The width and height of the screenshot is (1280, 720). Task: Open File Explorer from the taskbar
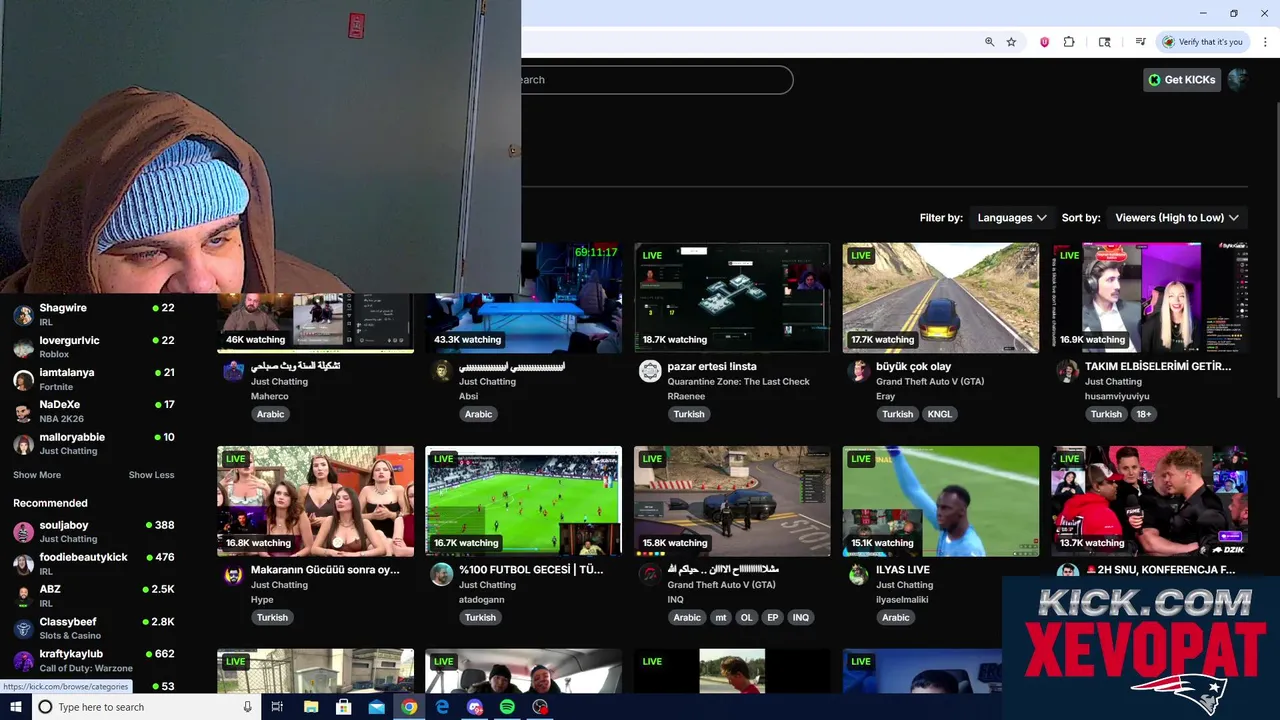tap(311, 707)
